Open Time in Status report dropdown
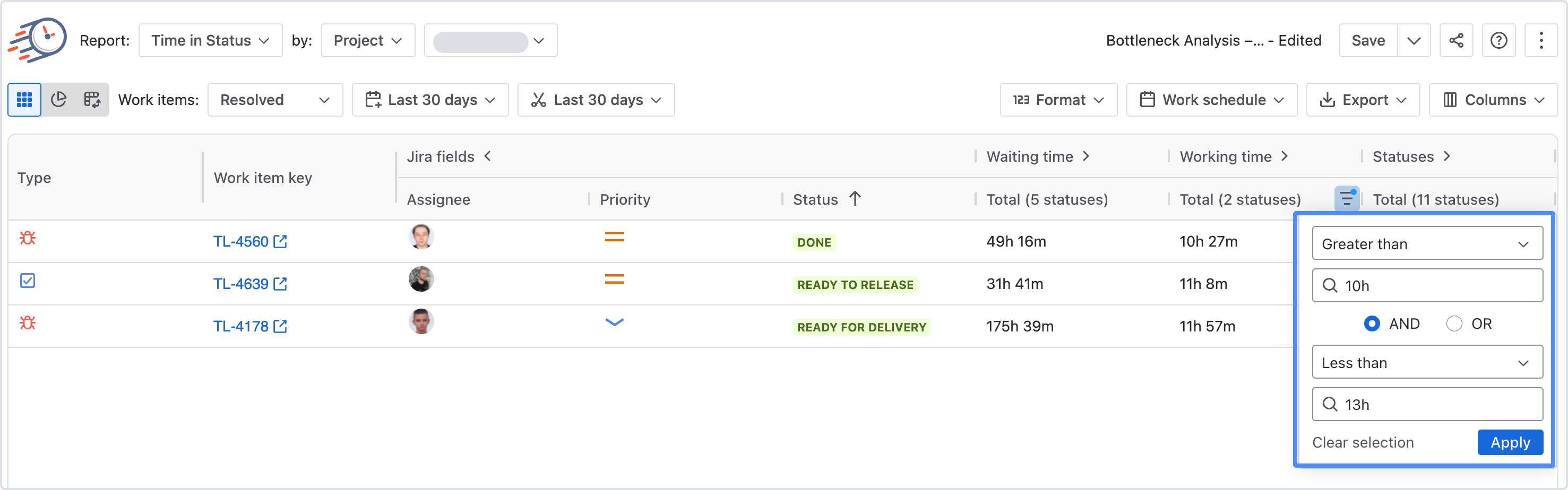 click(x=211, y=41)
